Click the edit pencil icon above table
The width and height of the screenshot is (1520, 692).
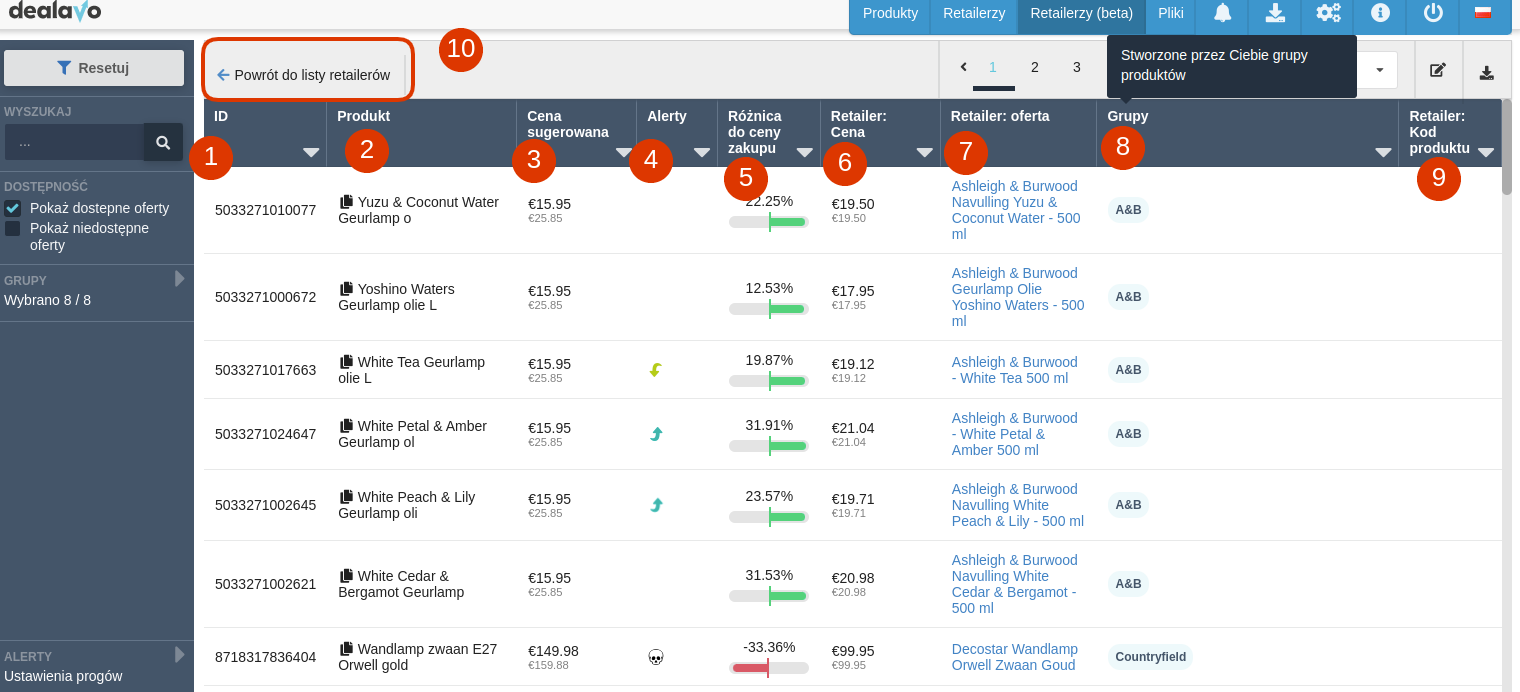click(1438, 71)
